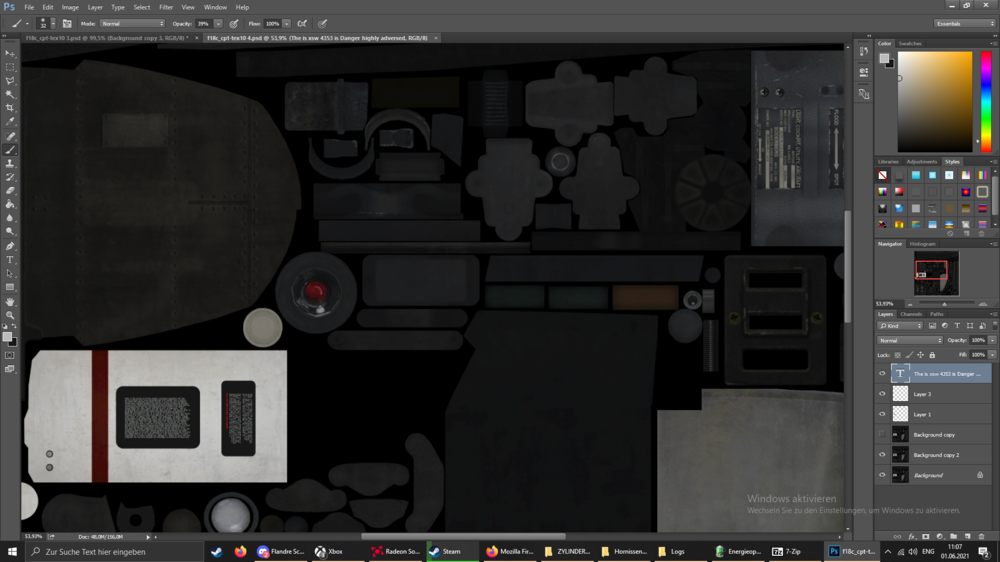Filter layers by adjustment layers
The width and height of the screenshot is (1000, 562).
coord(945,326)
